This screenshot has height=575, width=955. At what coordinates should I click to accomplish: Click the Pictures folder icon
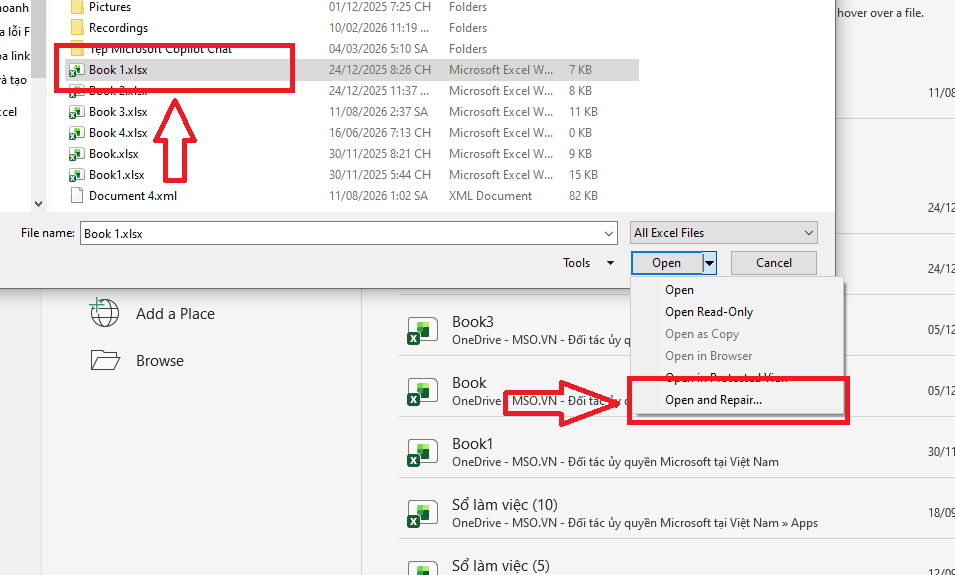(77, 7)
